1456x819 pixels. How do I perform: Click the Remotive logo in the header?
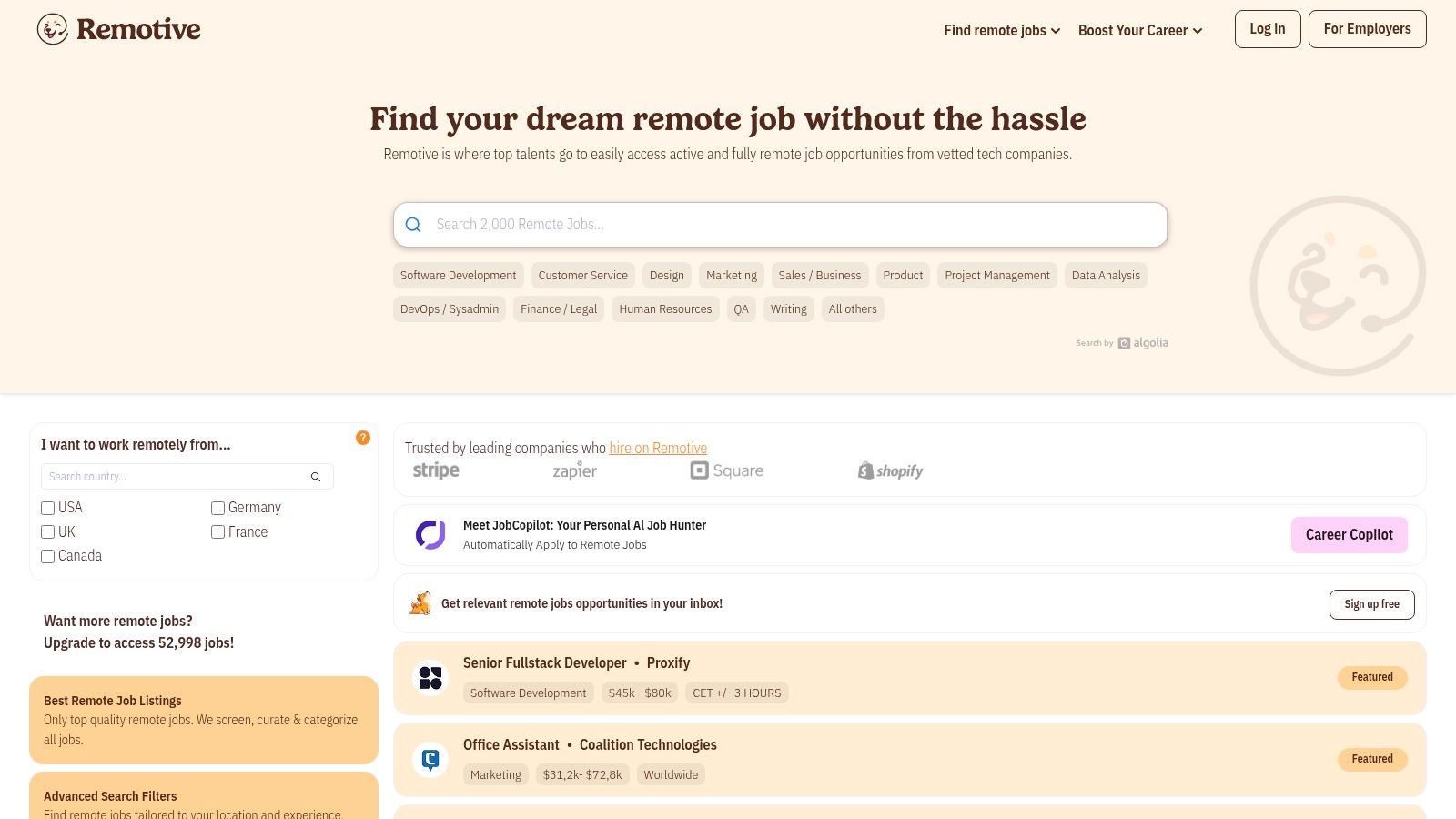[x=118, y=29]
